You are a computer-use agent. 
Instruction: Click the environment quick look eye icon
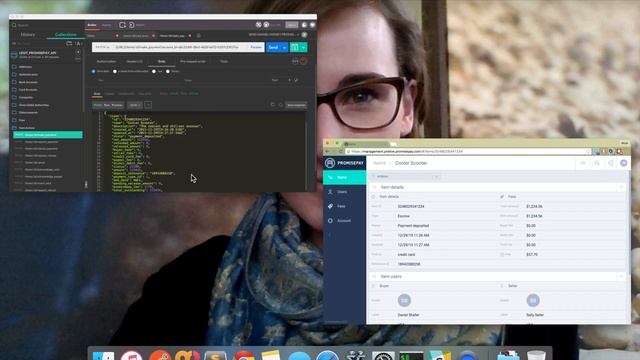[304, 35]
